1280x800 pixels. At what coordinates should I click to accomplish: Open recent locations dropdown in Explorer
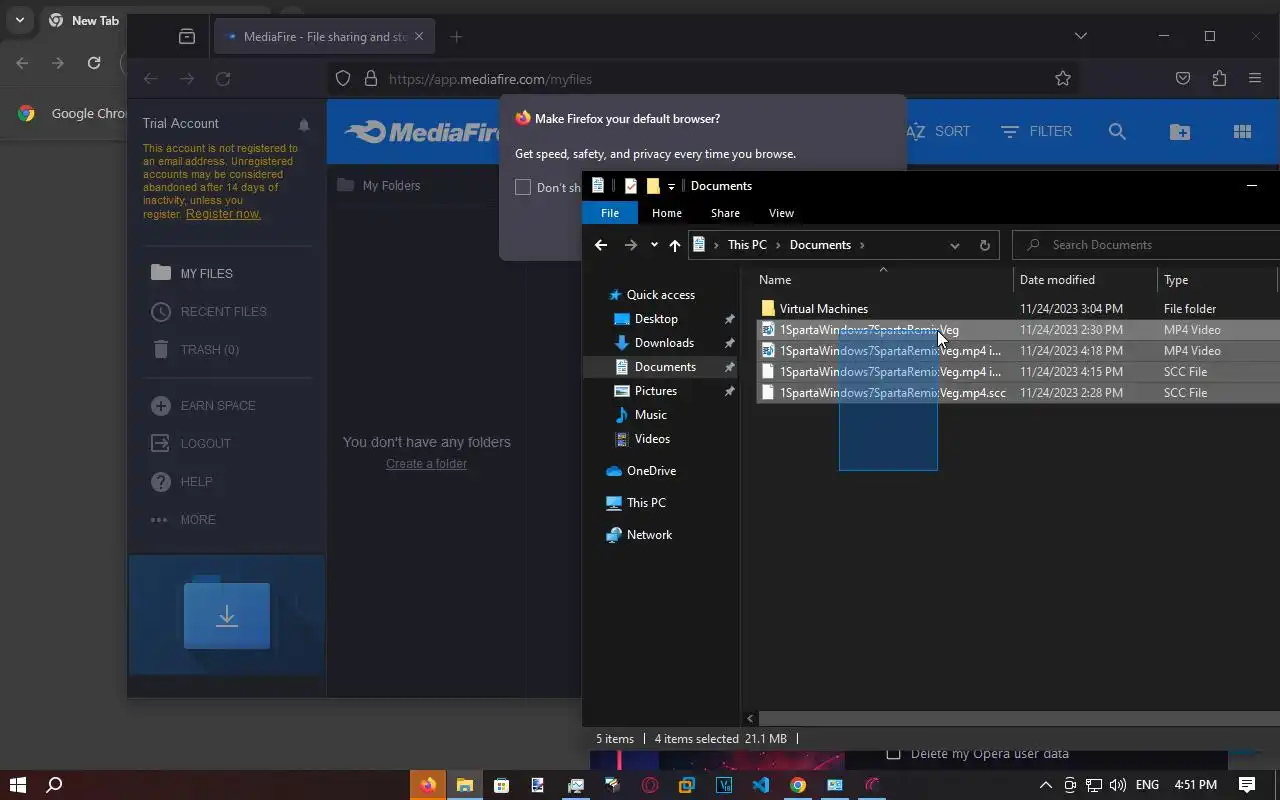(654, 245)
